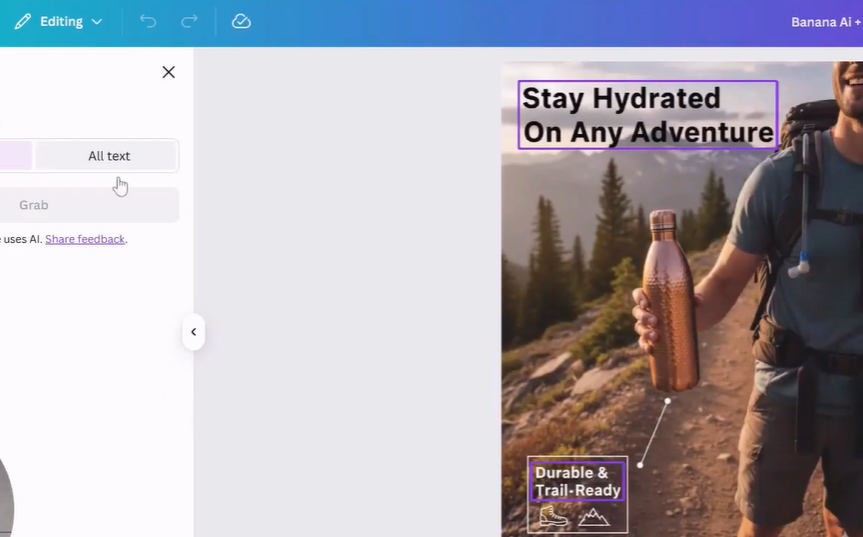
Task: Select the 'Stay Hydrated On Any Adventure' text box
Action: coord(647,115)
